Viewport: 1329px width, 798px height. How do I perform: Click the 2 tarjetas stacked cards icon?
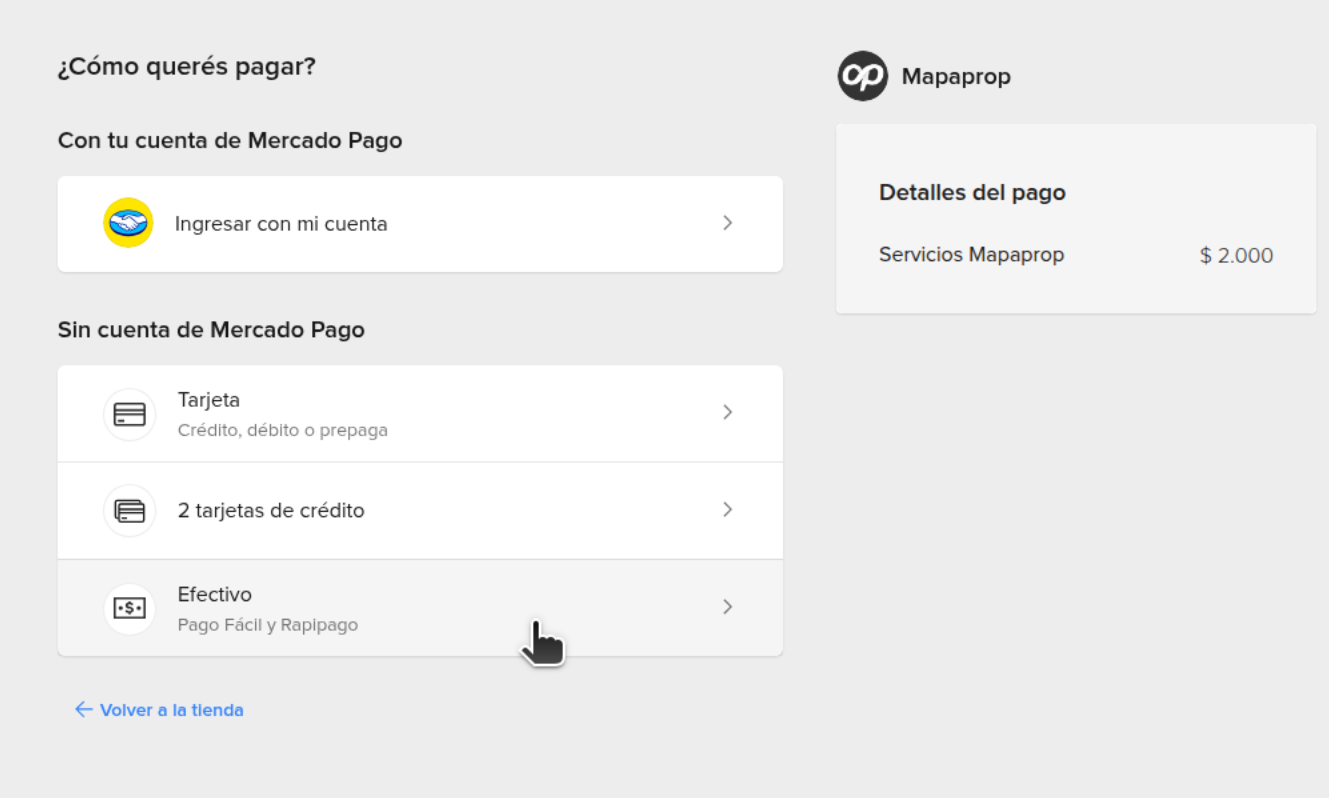click(x=130, y=511)
